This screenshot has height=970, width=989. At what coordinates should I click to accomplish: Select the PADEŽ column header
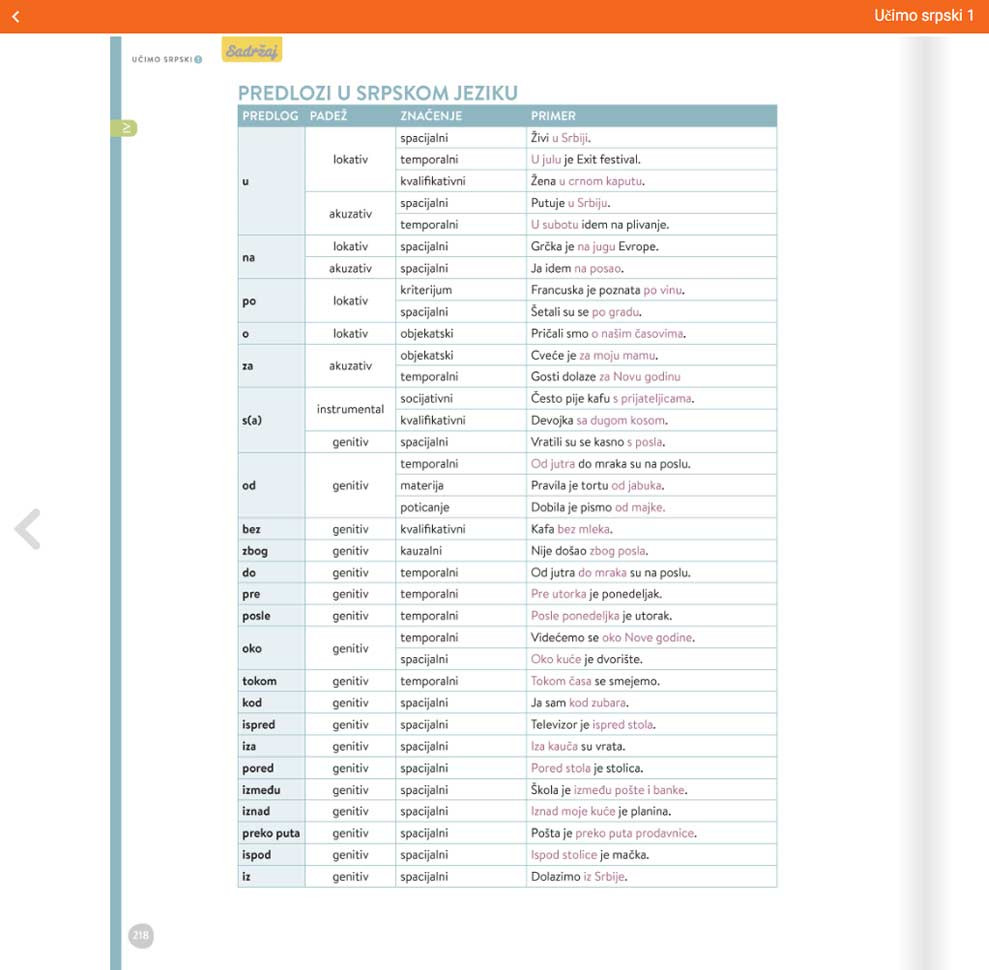click(x=328, y=116)
